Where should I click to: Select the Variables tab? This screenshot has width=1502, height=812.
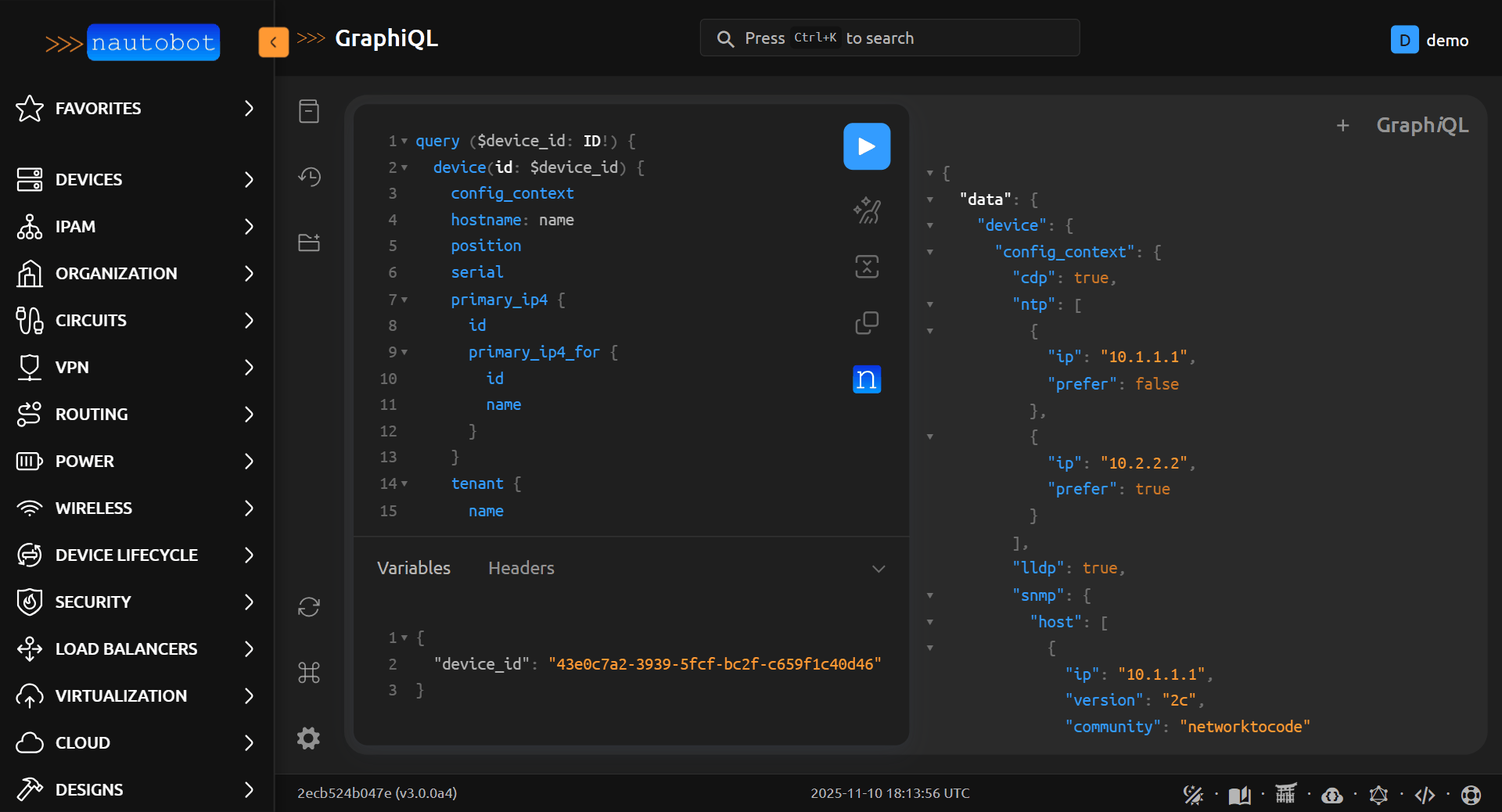coord(414,568)
